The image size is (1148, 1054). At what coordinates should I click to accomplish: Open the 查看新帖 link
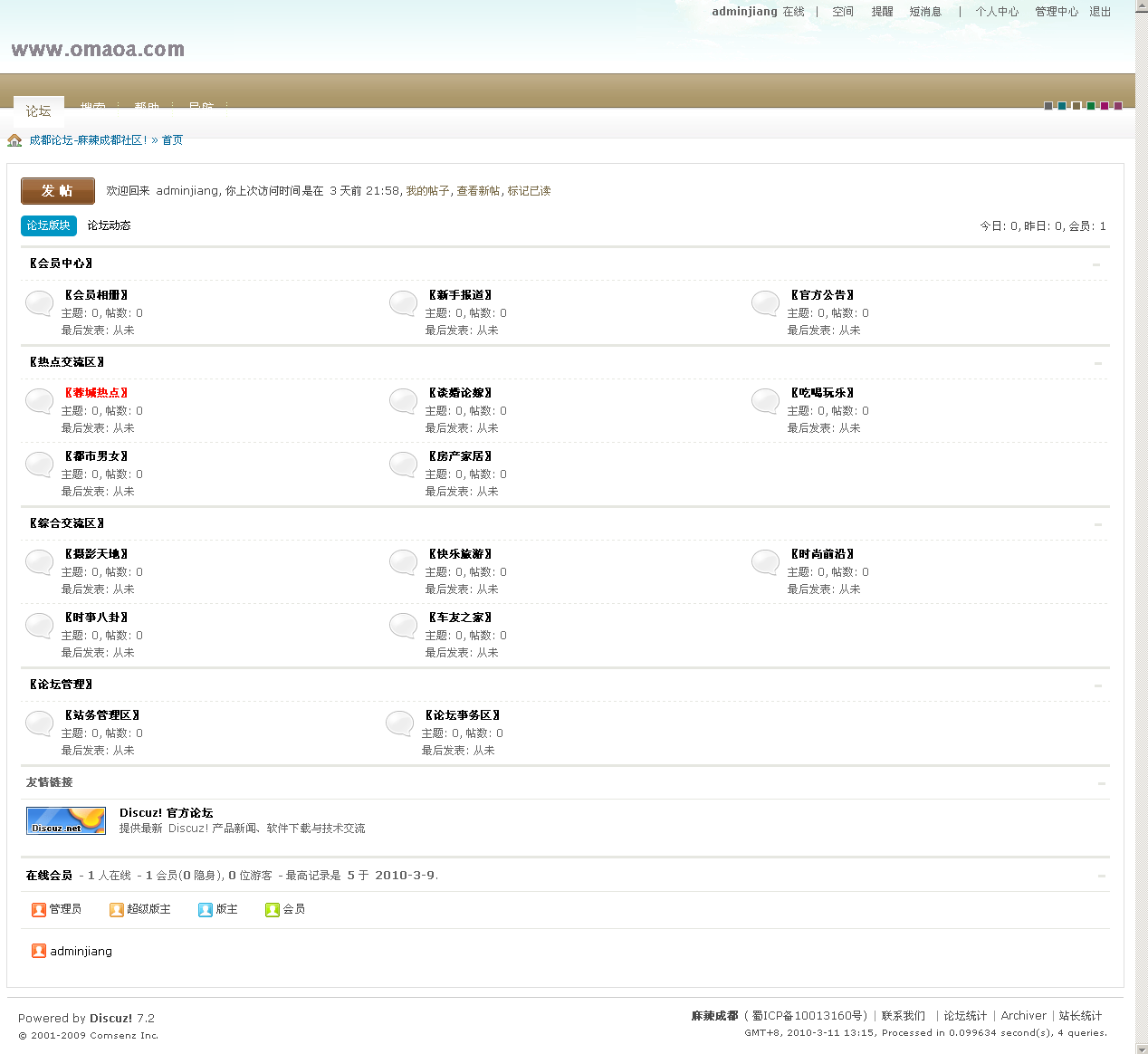[478, 191]
